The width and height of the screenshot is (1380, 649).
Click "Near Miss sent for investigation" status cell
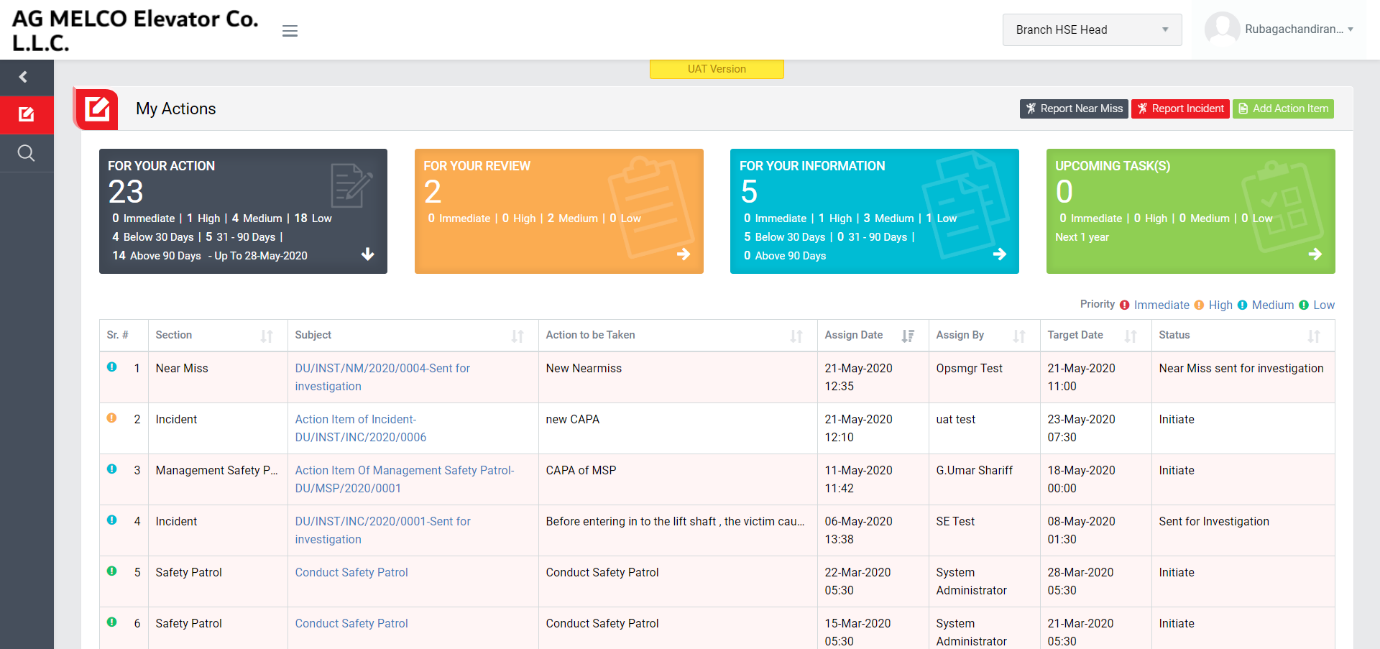1241,368
